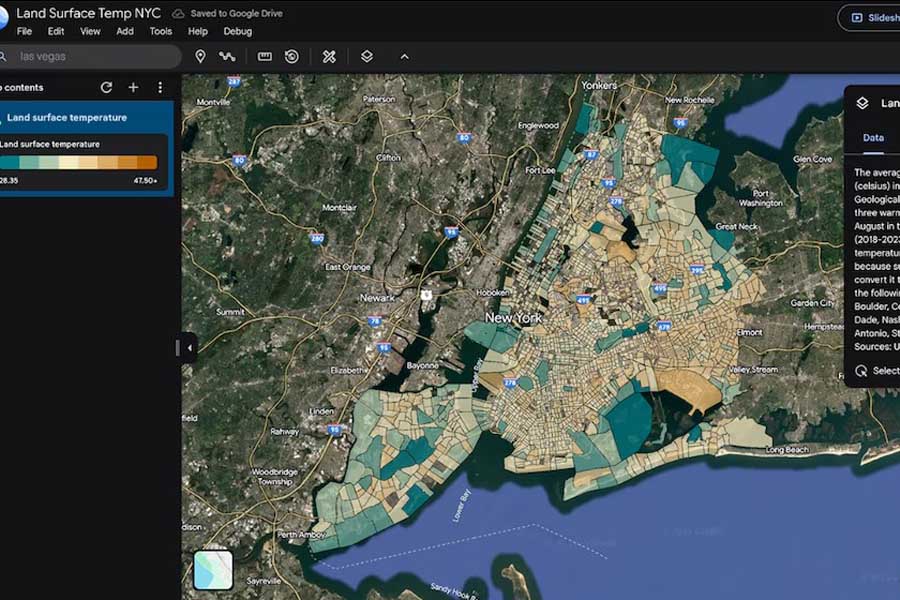The image size is (900, 600).
Task: Add a new item with the plus icon
Action: 133,87
